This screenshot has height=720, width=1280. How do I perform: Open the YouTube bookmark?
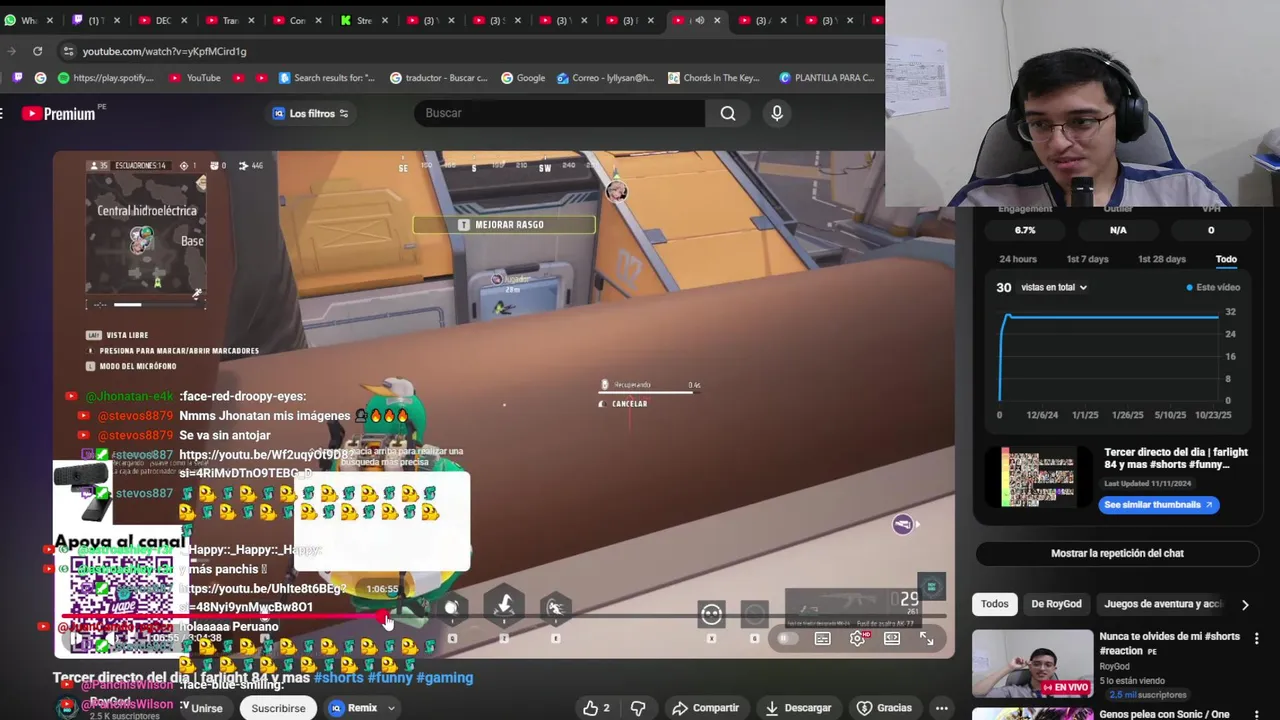point(195,78)
